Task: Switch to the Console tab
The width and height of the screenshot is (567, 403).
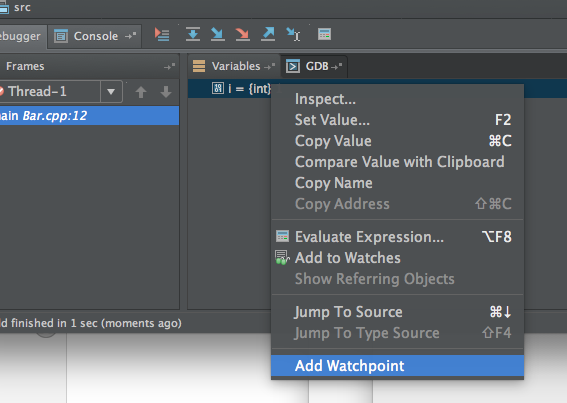Action: click(x=95, y=36)
